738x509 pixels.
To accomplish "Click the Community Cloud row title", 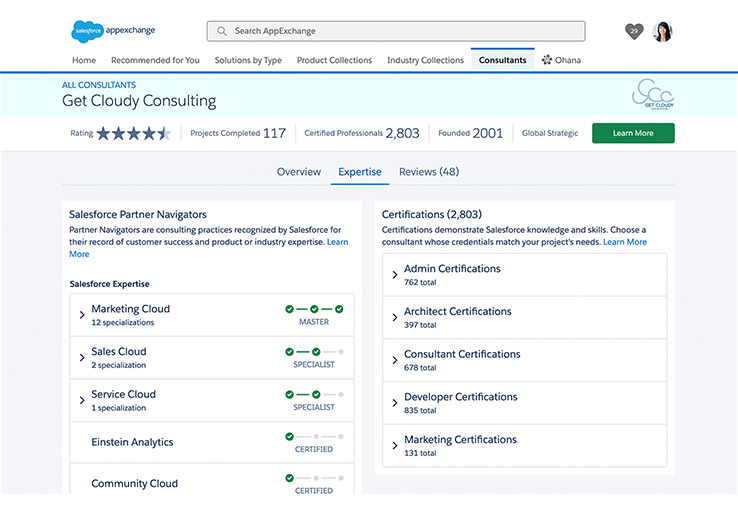I will pos(135,484).
